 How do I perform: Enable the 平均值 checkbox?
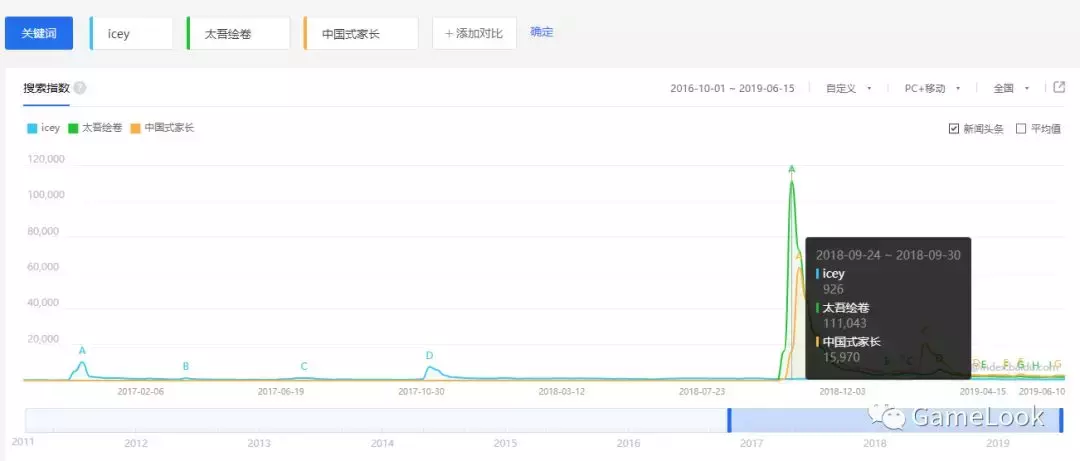coord(1021,128)
